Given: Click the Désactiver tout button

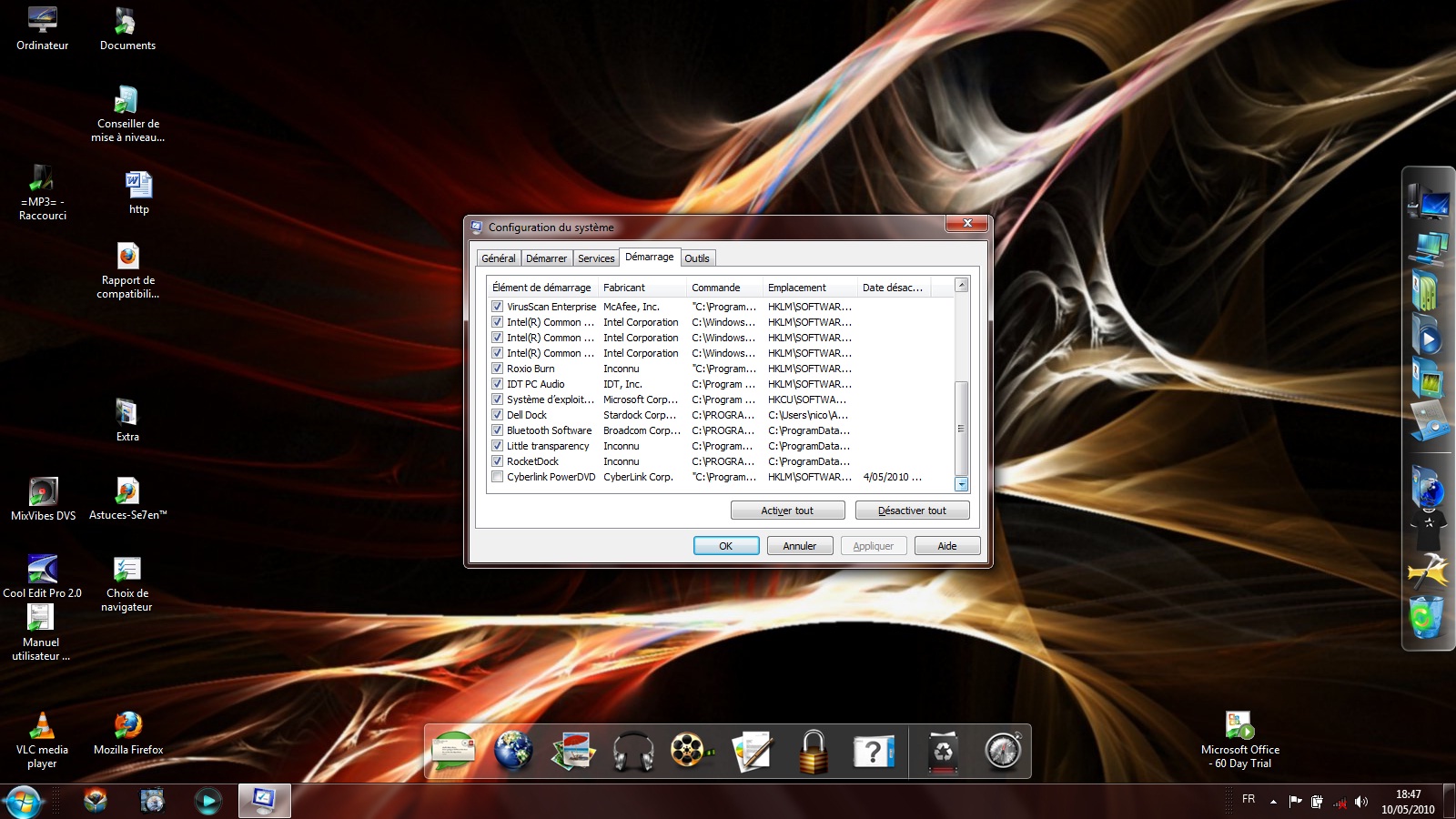Looking at the screenshot, I should (x=912, y=511).
